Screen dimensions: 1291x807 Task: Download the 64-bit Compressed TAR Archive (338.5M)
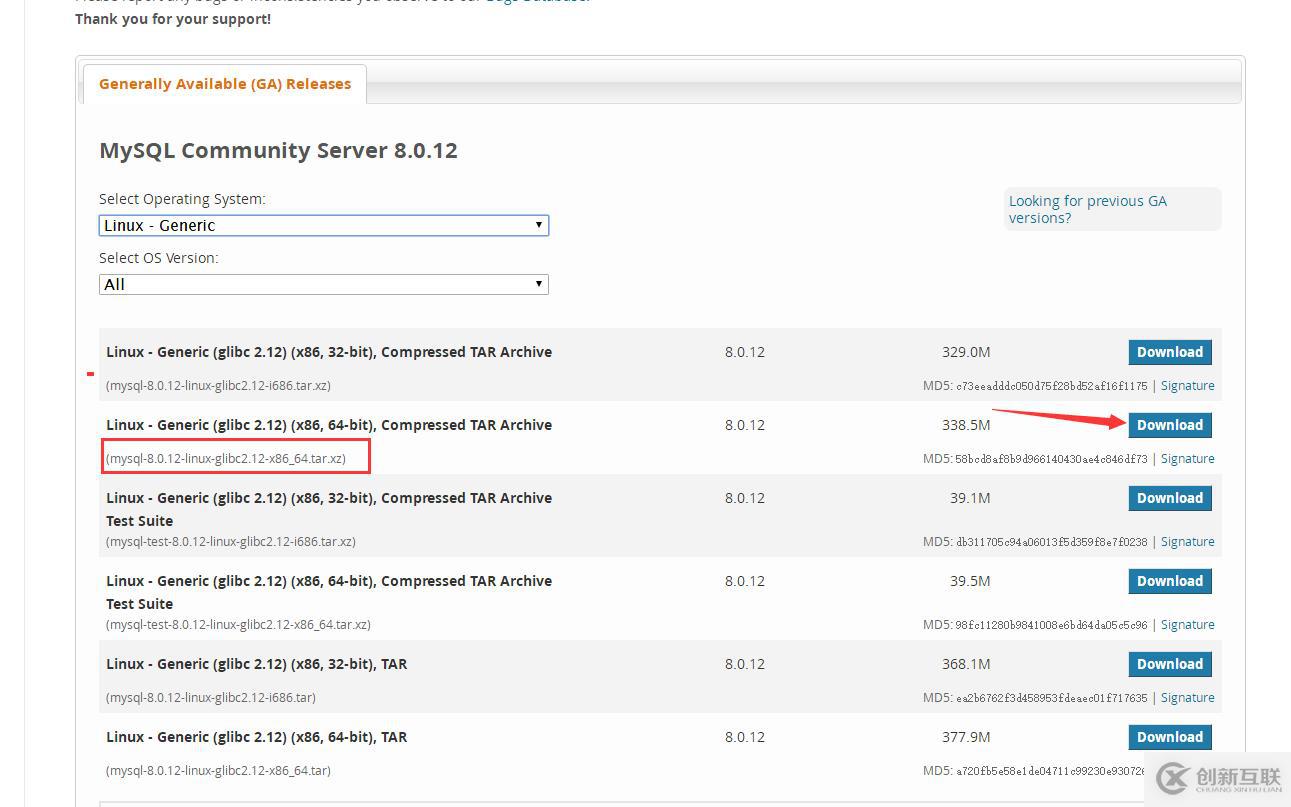(1169, 425)
